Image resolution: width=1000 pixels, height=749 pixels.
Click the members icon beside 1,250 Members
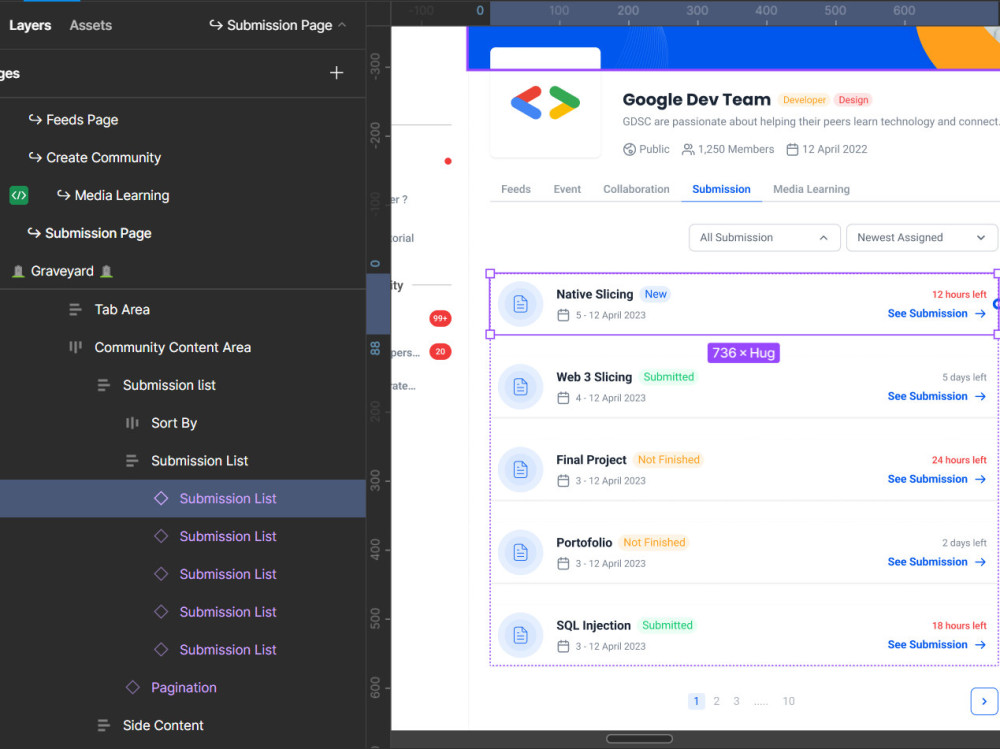click(x=688, y=149)
